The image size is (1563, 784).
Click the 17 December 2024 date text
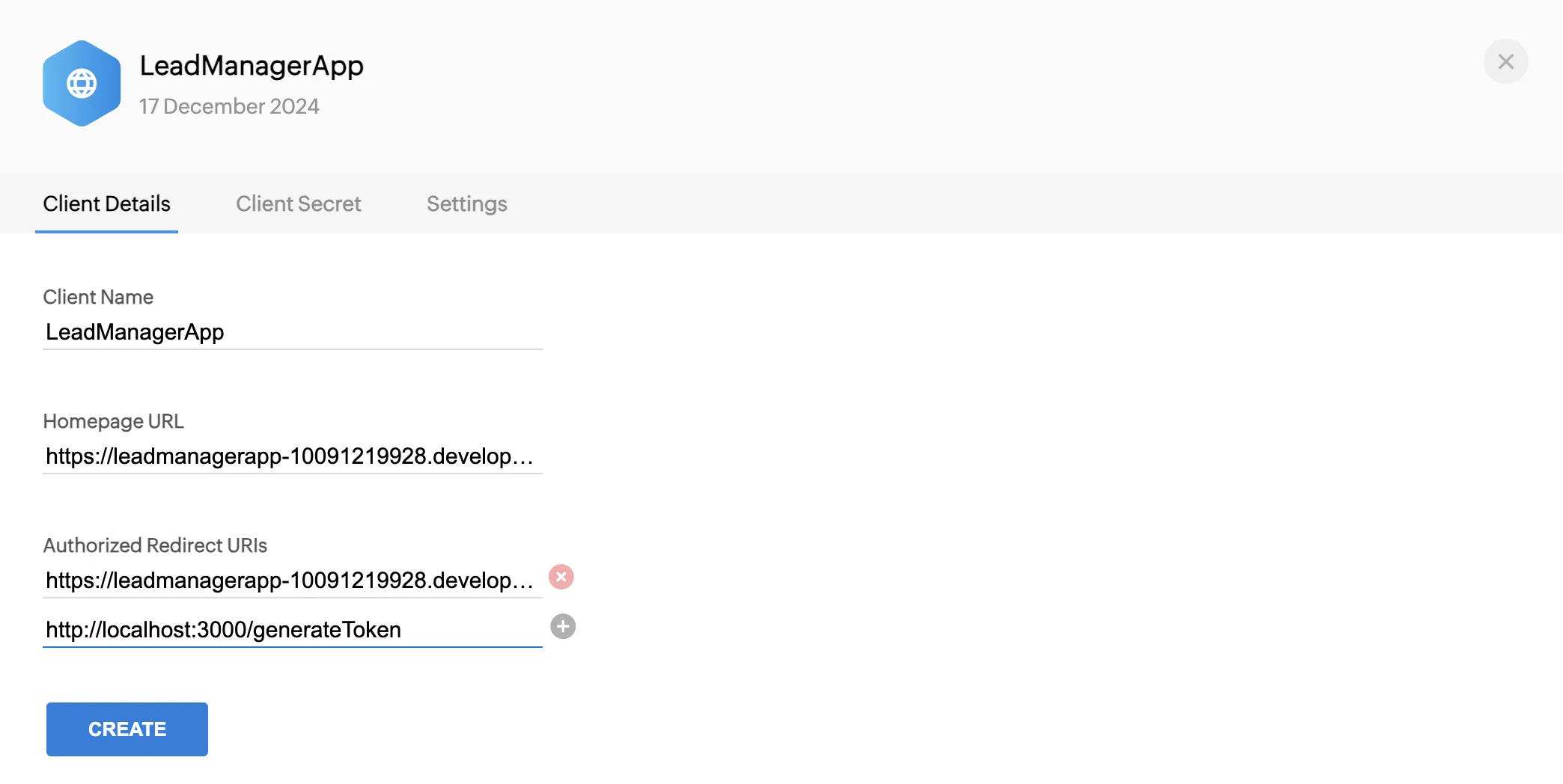pos(229,106)
